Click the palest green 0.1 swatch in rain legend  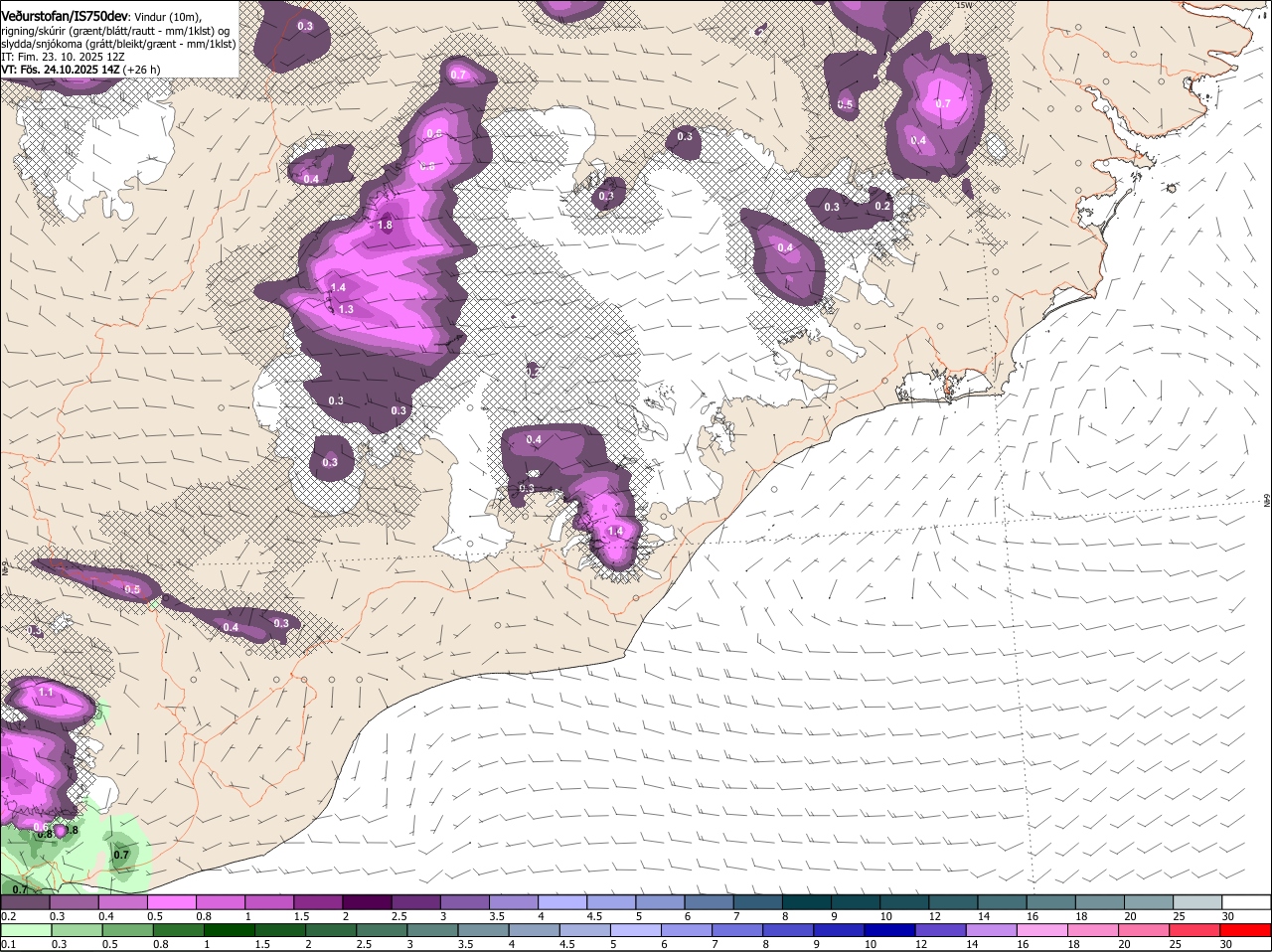pyautogui.click(x=26, y=931)
